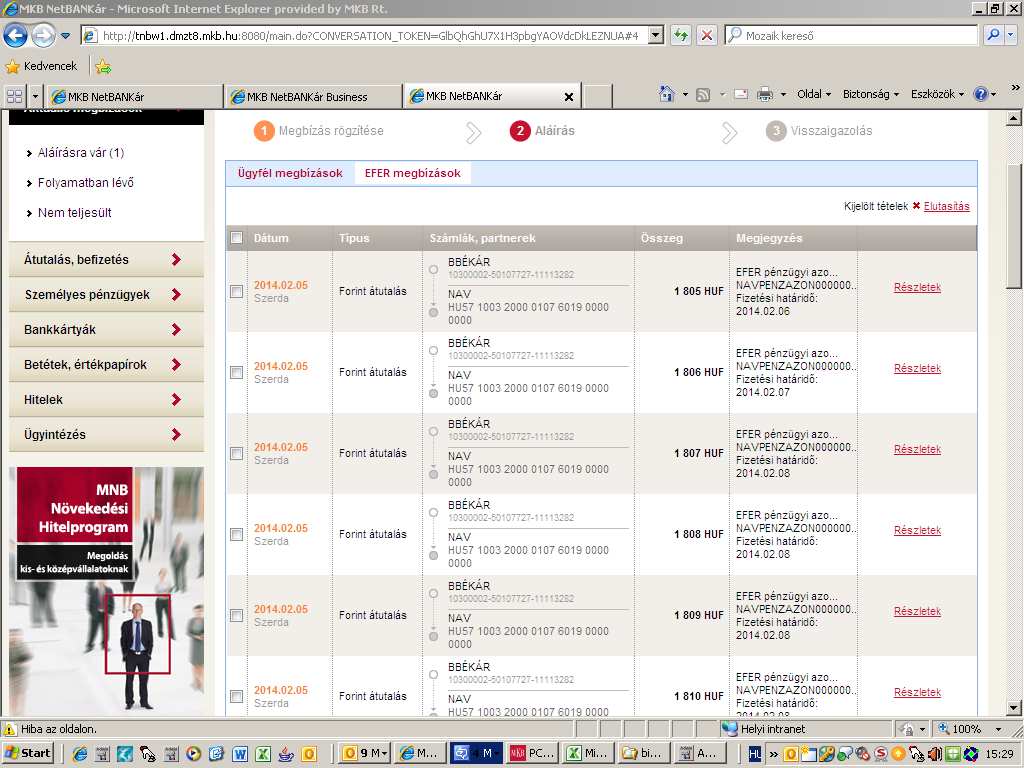Expand the Bankkártyák menu
The height and width of the screenshot is (768, 1024).
pyautogui.click(x=106, y=329)
